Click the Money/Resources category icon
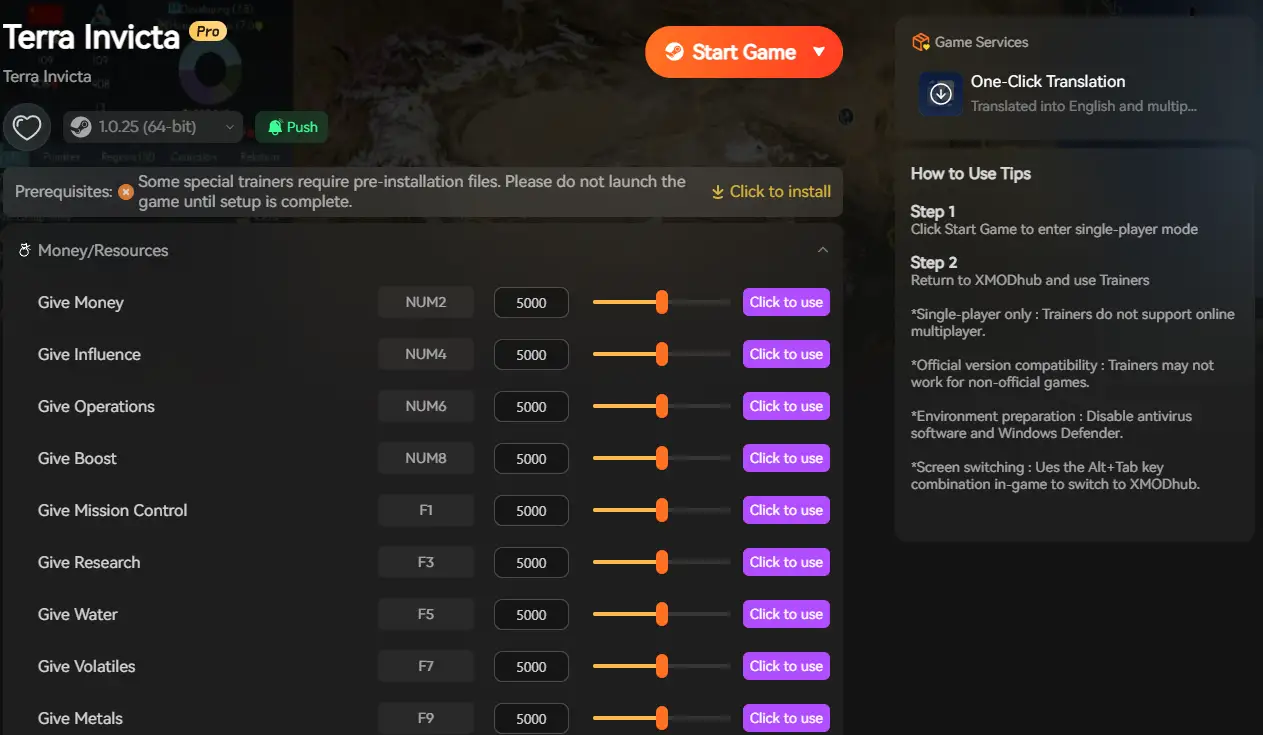This screenshot has width=1263, height=735. point(25,251)
